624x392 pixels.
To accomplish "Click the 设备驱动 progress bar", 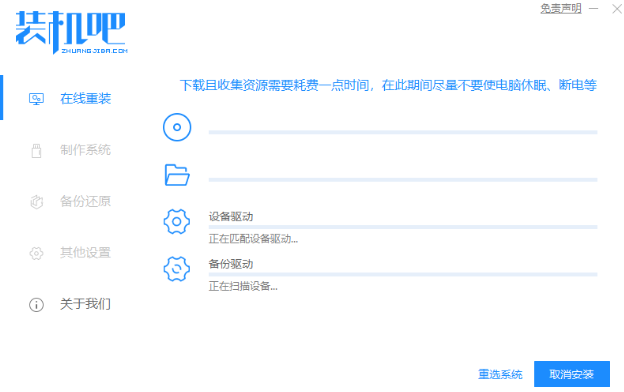I will [x=403, y=227].
